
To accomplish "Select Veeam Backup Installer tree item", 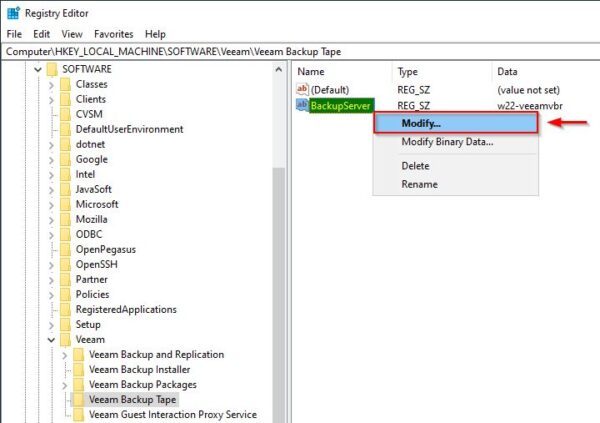I will [140, 369].
